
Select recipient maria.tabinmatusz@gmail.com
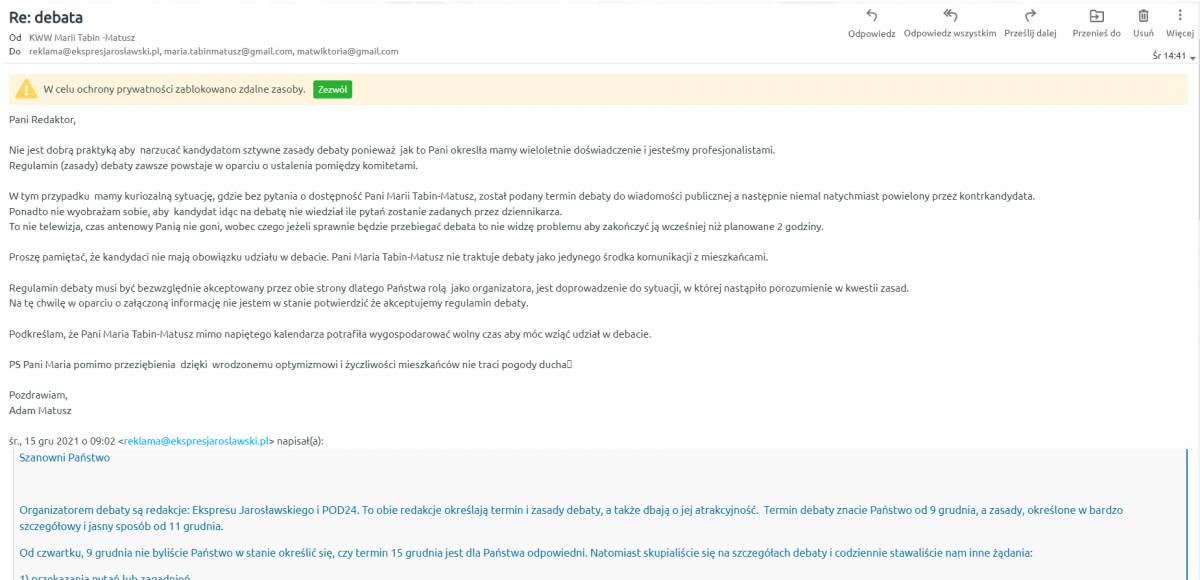coord(229,51)
